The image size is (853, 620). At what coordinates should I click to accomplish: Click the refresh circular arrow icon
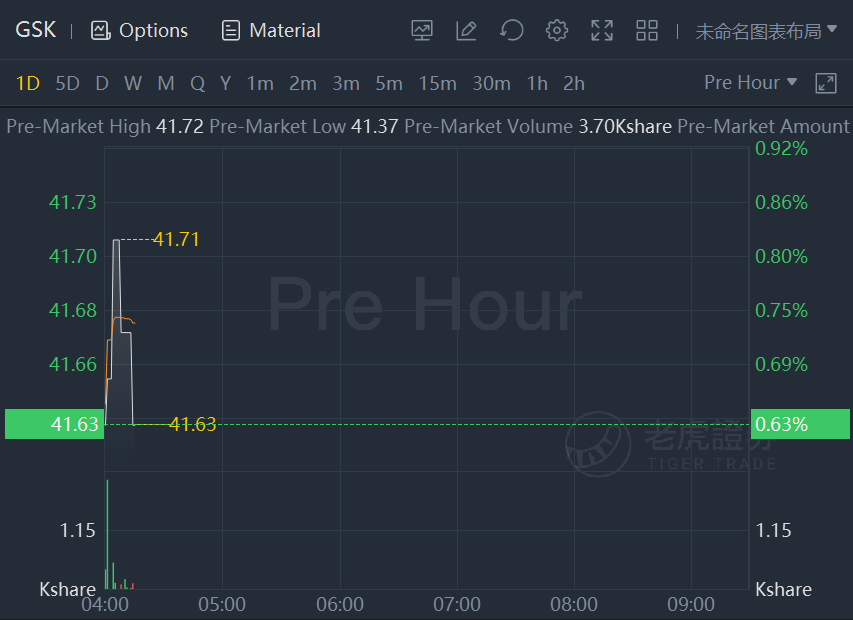511,30
